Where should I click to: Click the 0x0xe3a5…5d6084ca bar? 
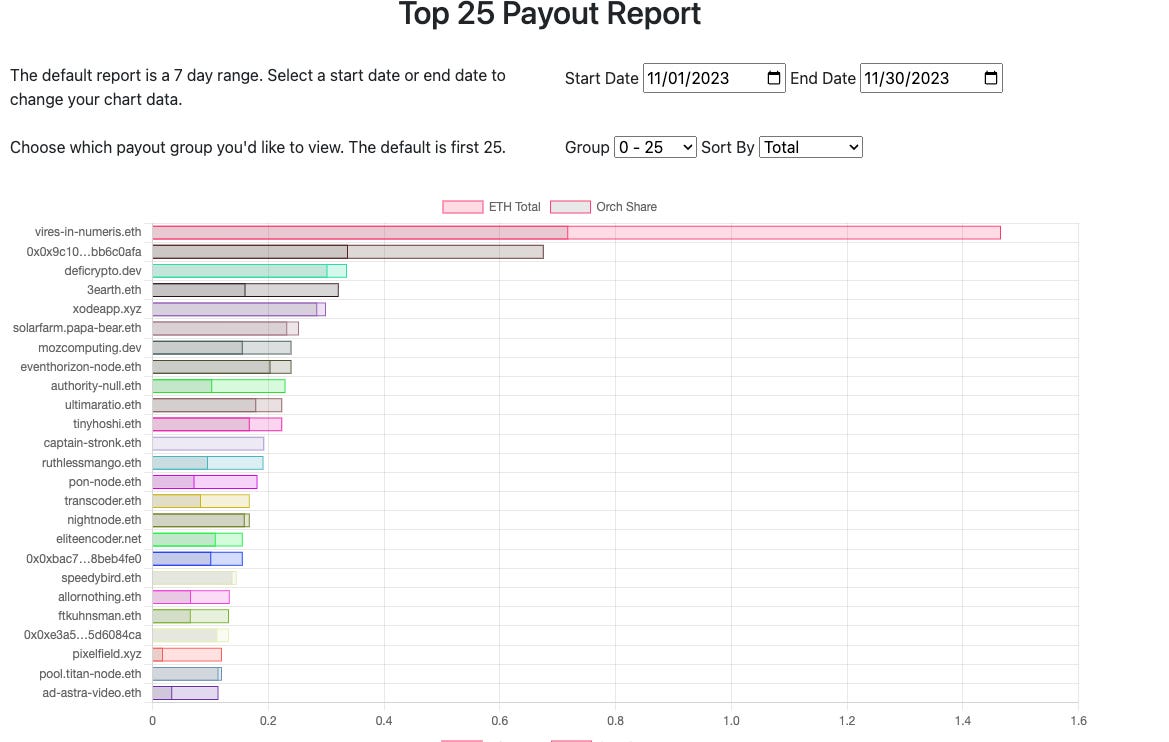[x=191, y=635]
